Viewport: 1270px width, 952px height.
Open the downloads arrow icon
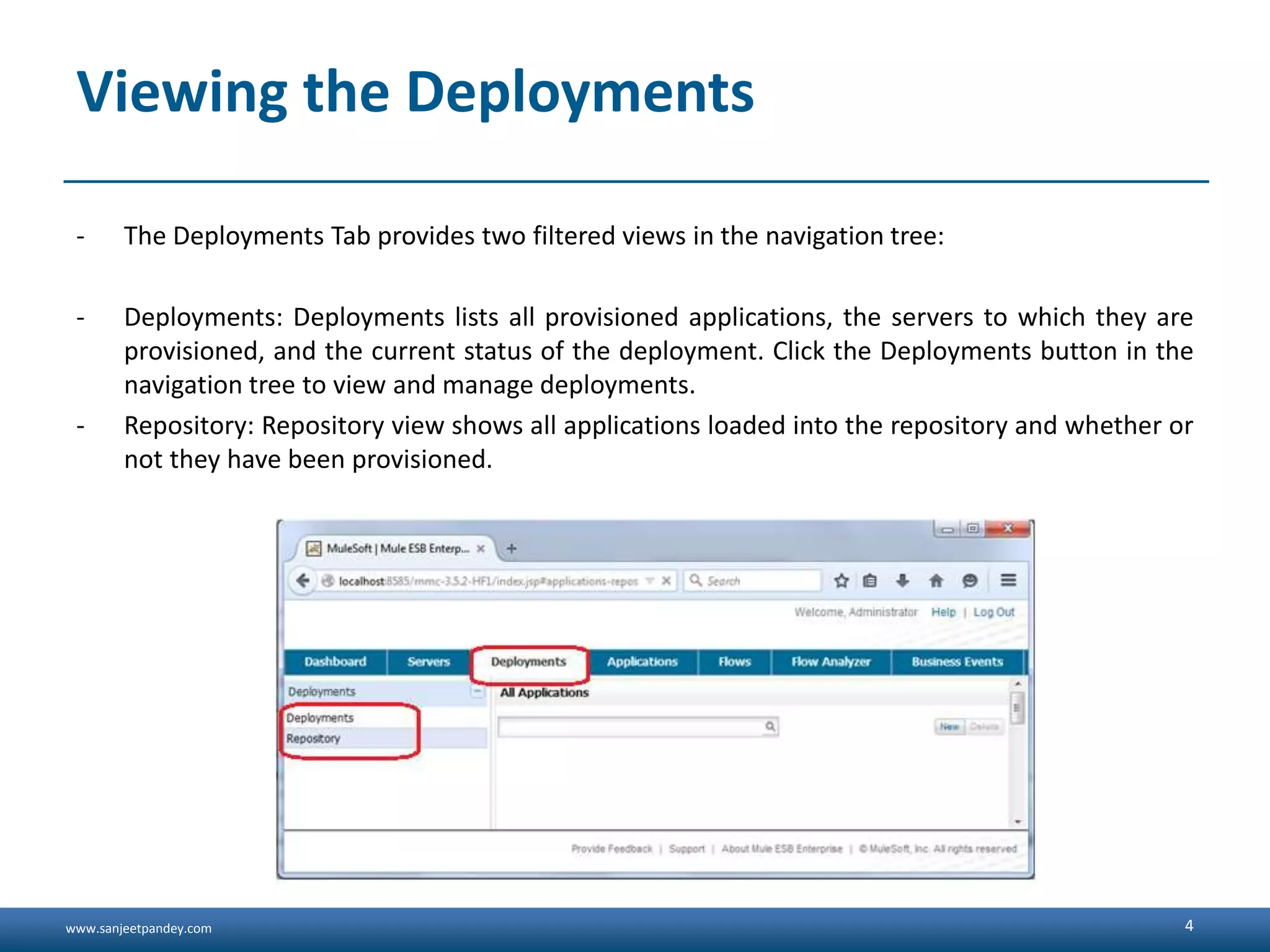(902, 581)
